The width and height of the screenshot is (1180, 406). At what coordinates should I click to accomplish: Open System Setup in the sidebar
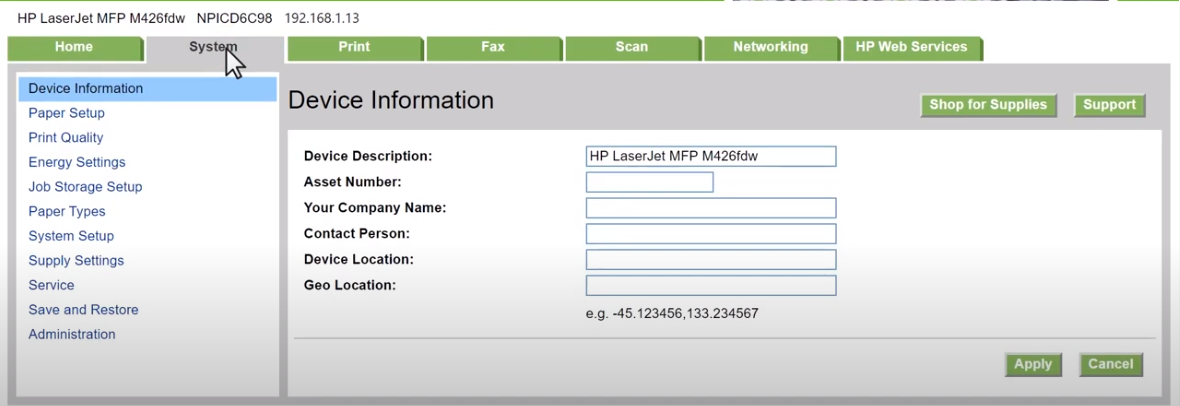pyautogui.click(x=71, y=236)
